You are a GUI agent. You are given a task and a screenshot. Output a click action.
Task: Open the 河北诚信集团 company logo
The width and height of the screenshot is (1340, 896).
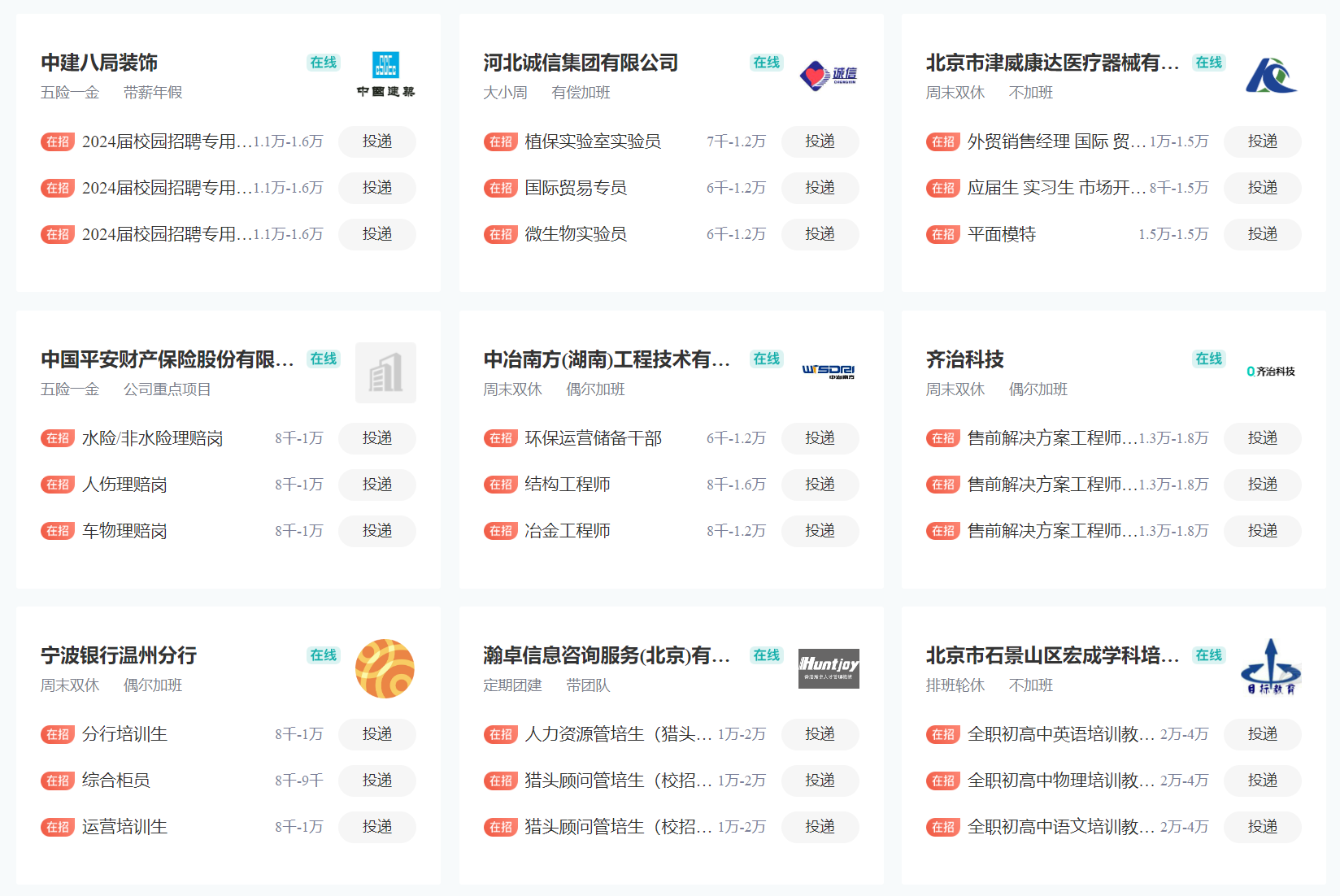829,76
